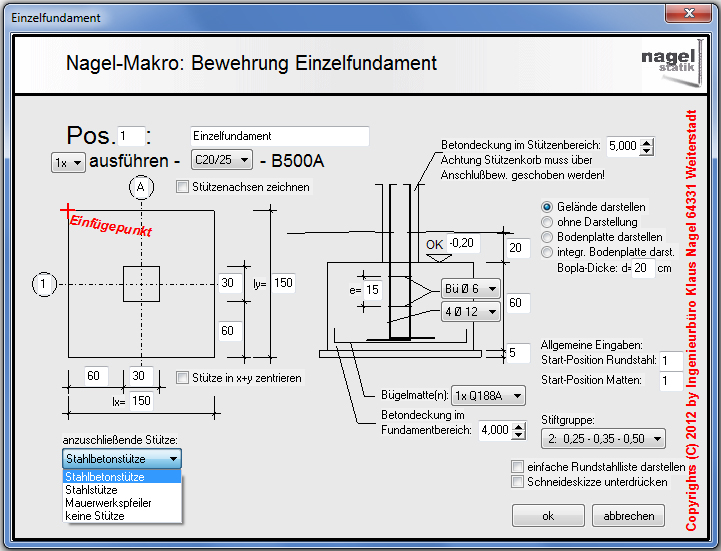This screenshot has width=721, height=551.
Task: Click the axis 1 circle marker
Action: [43, 284]
